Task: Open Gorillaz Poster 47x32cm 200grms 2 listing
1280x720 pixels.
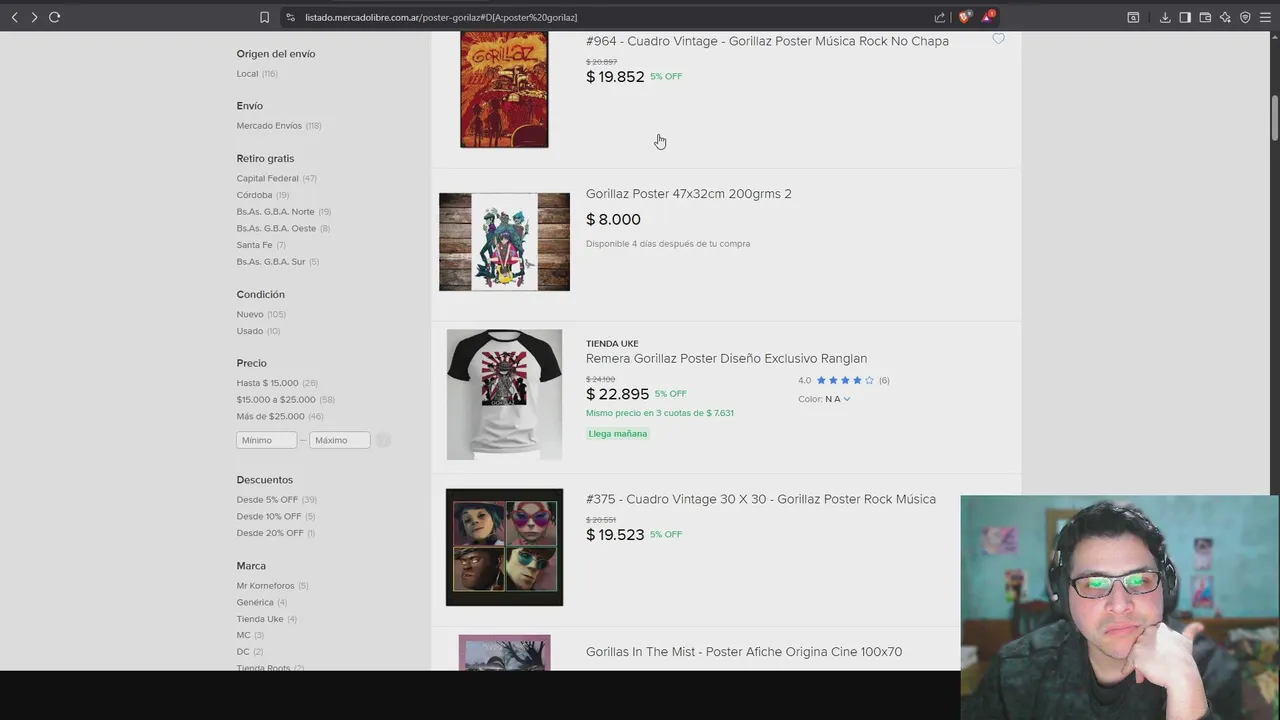Action: coord(688,194)
